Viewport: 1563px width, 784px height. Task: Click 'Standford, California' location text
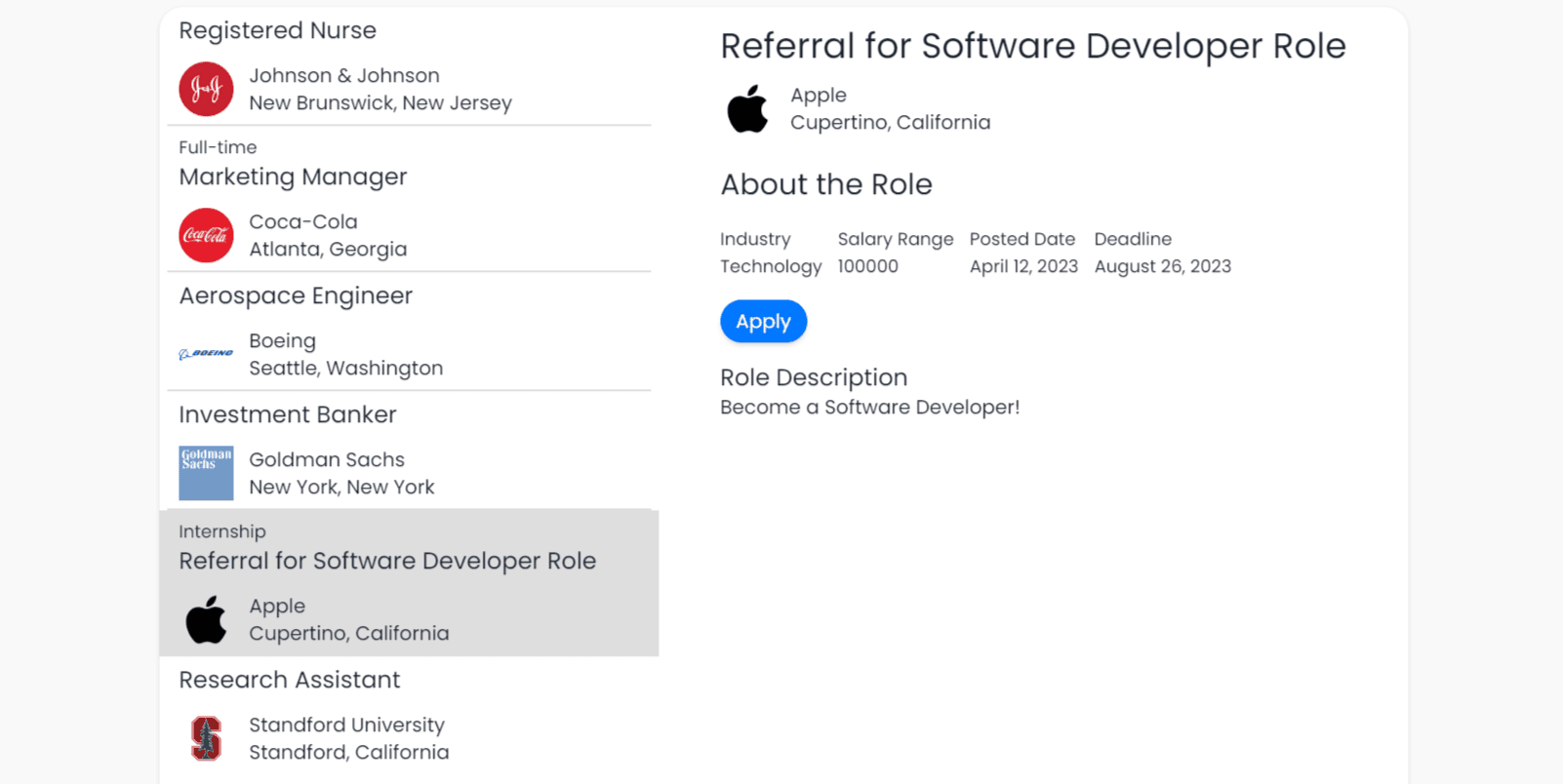tap(349, 752)
